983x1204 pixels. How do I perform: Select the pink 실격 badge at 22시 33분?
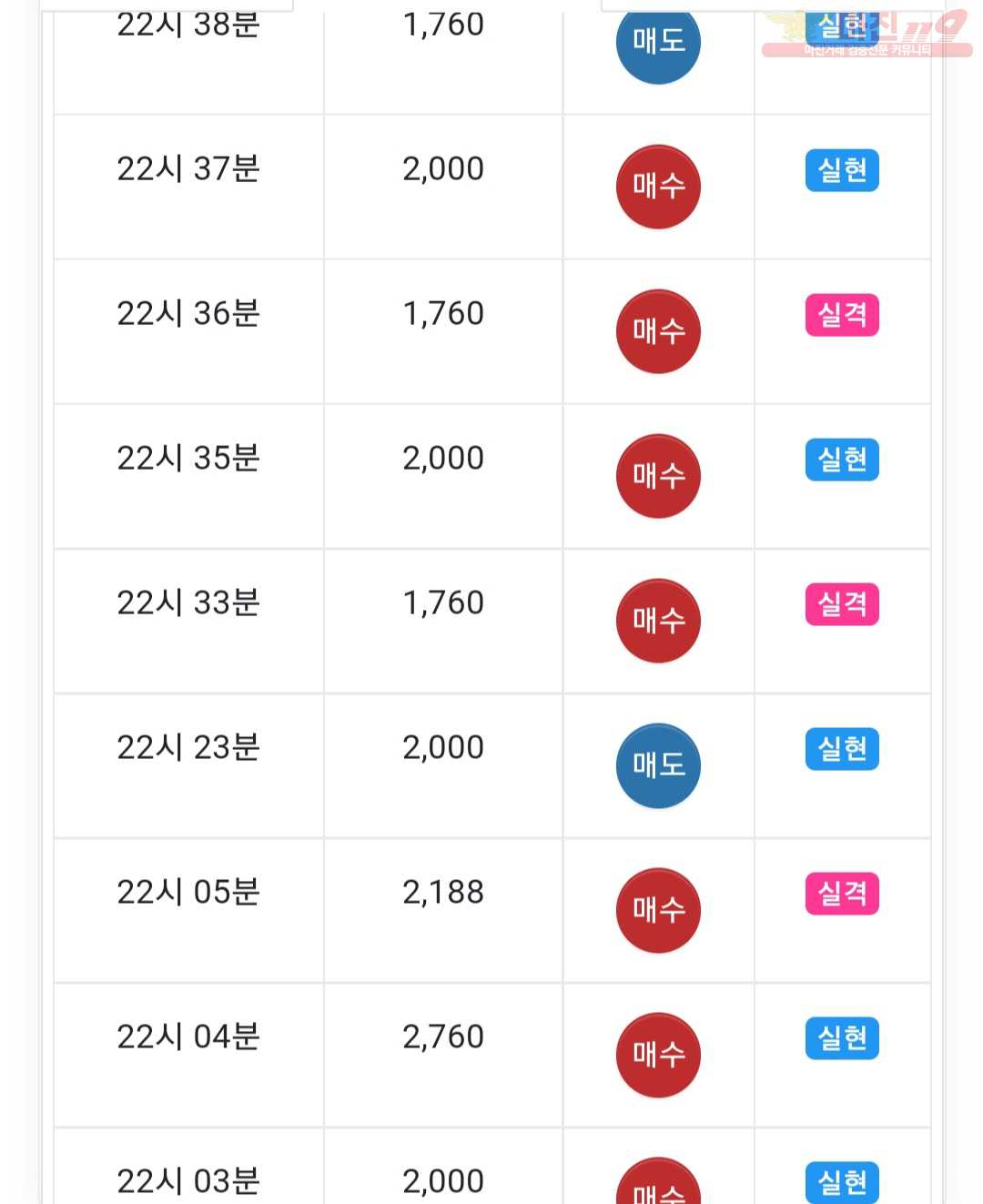coord(842,604)
